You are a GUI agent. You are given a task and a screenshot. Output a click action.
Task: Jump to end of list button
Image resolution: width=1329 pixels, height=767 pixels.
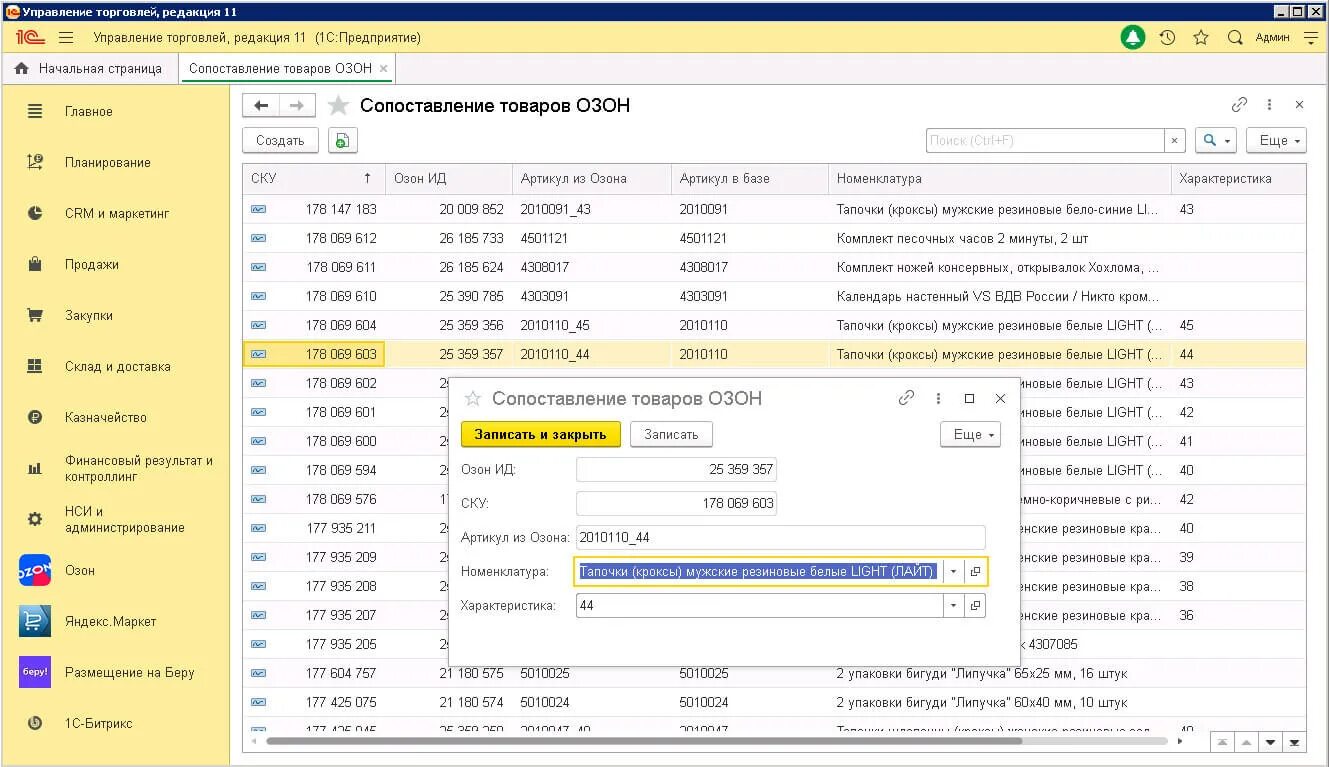pyautogui.click(x=1295, y=742)
